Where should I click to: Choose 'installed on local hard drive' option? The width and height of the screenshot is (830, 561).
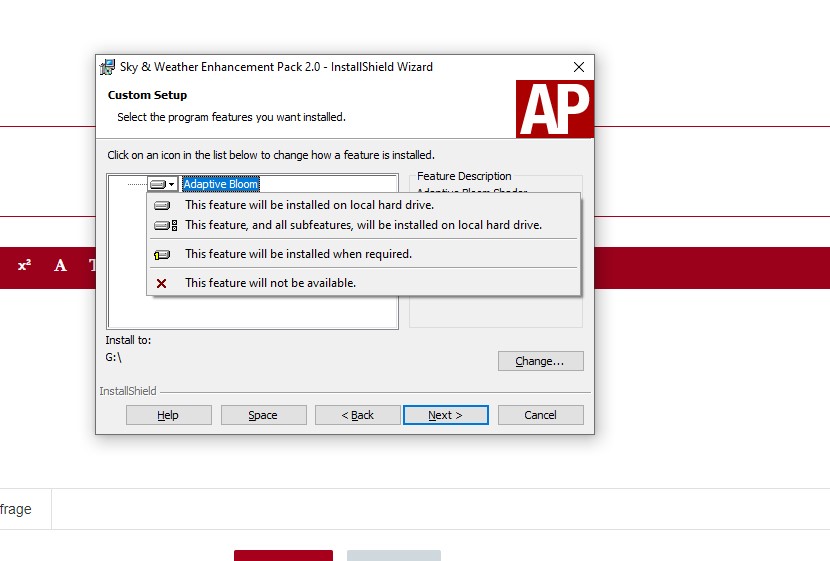click(363, 205)
